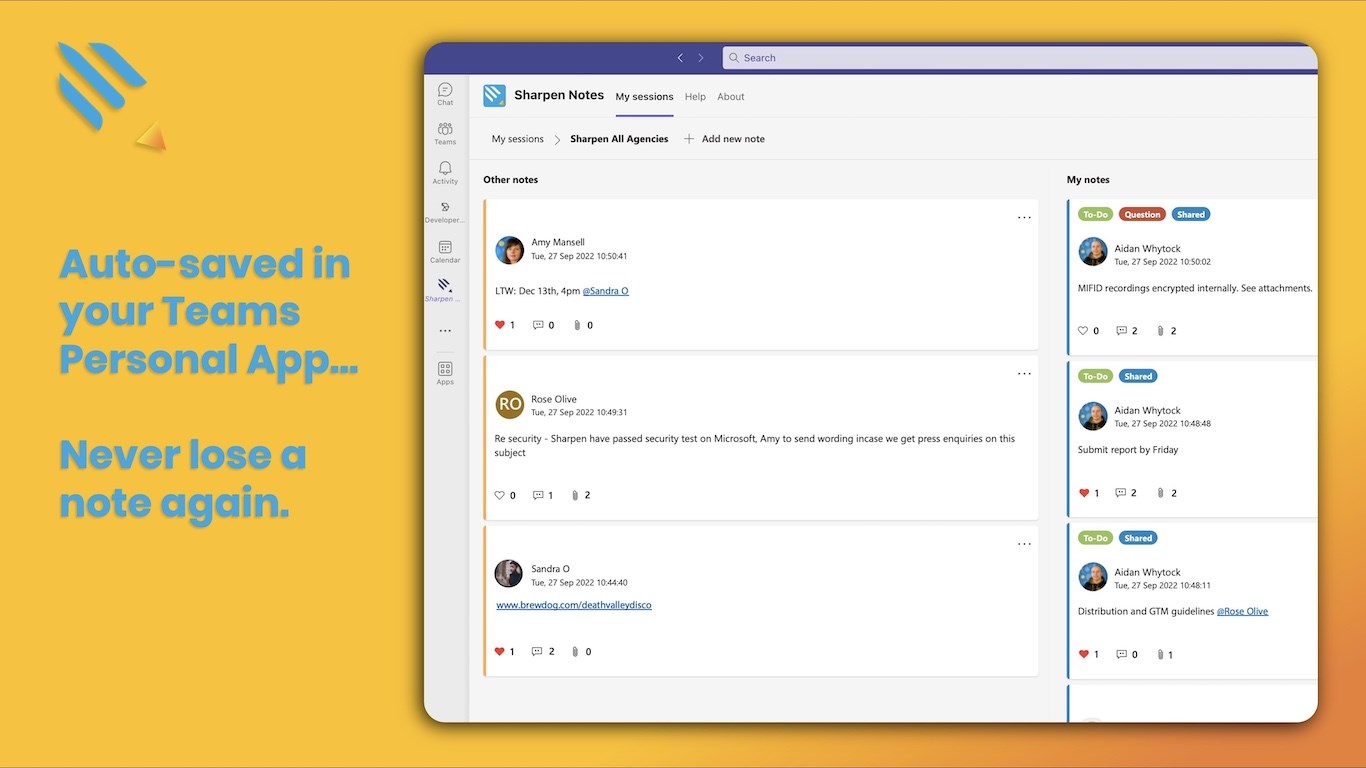Go forward with the title bar arrow
Screen dimensions: 1366x768
pyautogui.click(x=701, y=58)
